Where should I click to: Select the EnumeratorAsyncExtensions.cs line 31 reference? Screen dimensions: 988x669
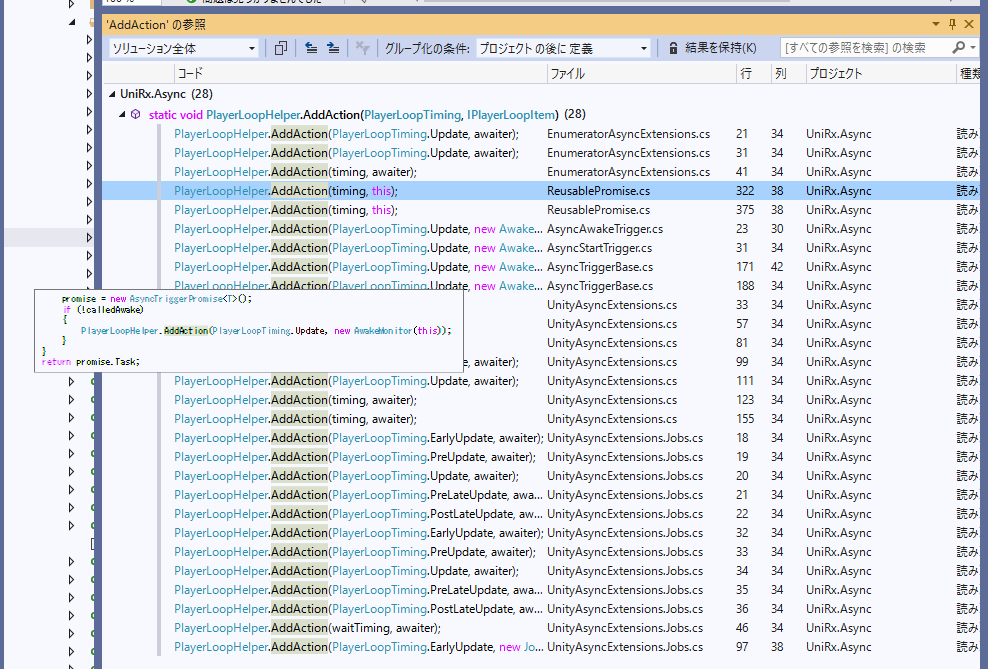[541, 153]
